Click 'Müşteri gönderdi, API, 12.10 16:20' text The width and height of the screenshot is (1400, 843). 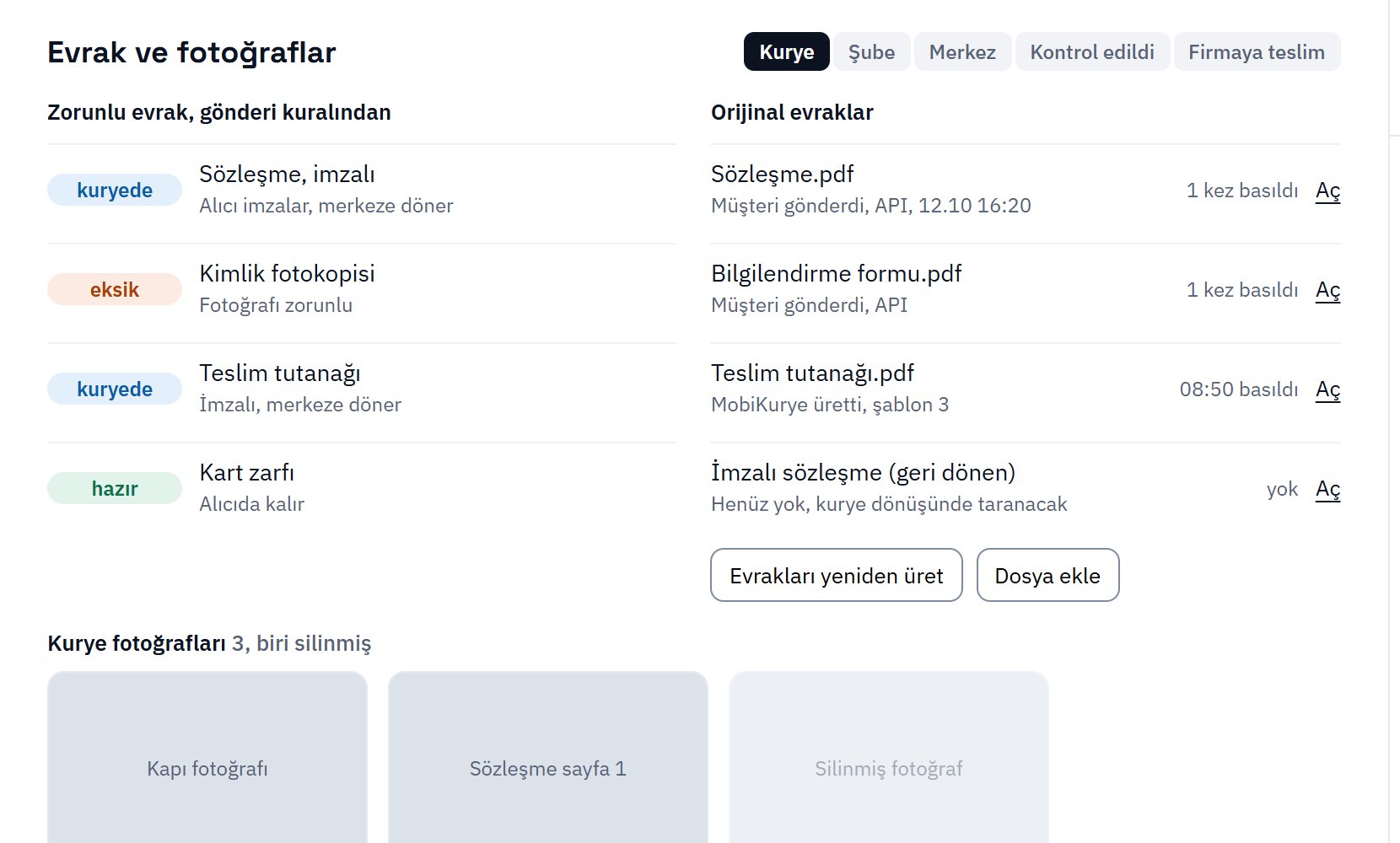point(871,206)
